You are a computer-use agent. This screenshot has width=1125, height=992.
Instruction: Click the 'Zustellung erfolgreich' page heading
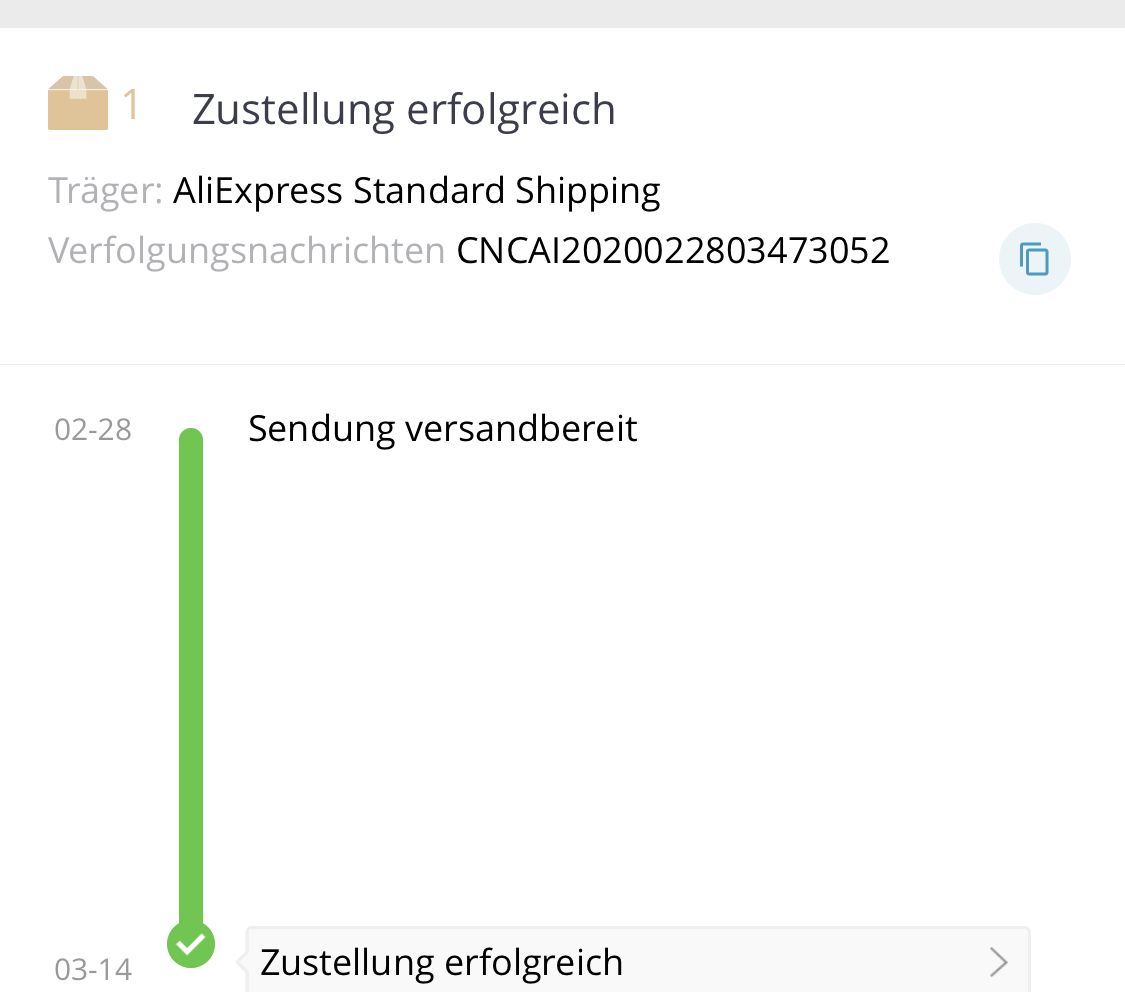pyautogui.click(x=403, y=109)
